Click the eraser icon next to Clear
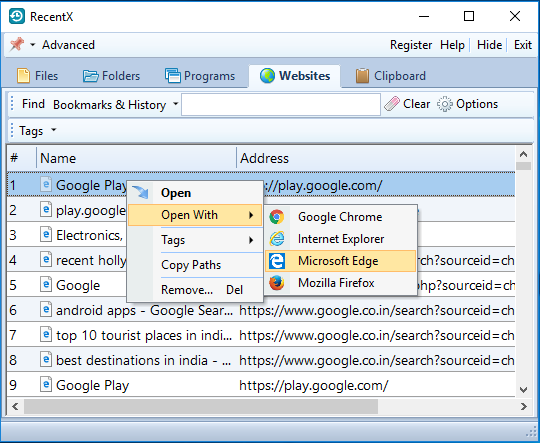This screenshot has width=540, height=443. coord(392,104)
